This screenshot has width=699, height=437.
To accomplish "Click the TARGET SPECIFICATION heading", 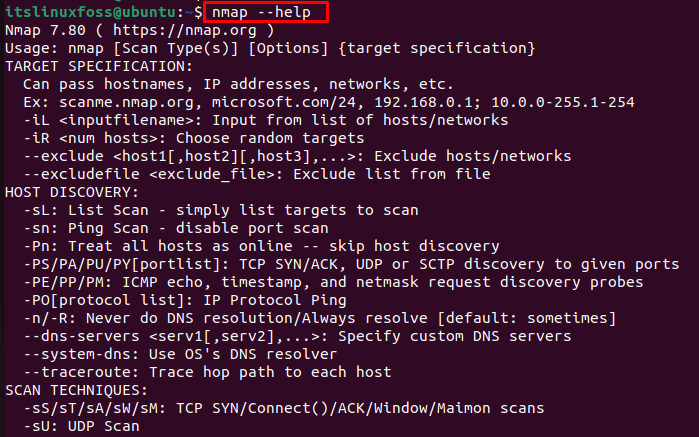I will point(99,66).
